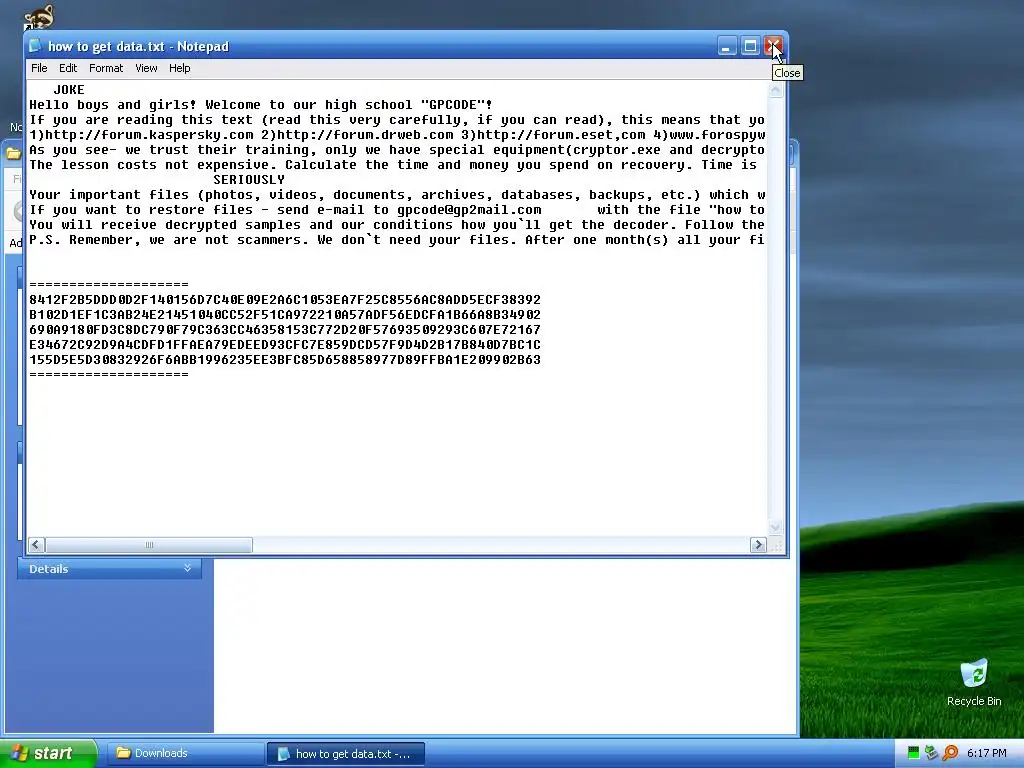Image resolution: width=1024 pixels, height=768 pixels.
Task: Open the Start menu
Action: (x=48, y=753)
